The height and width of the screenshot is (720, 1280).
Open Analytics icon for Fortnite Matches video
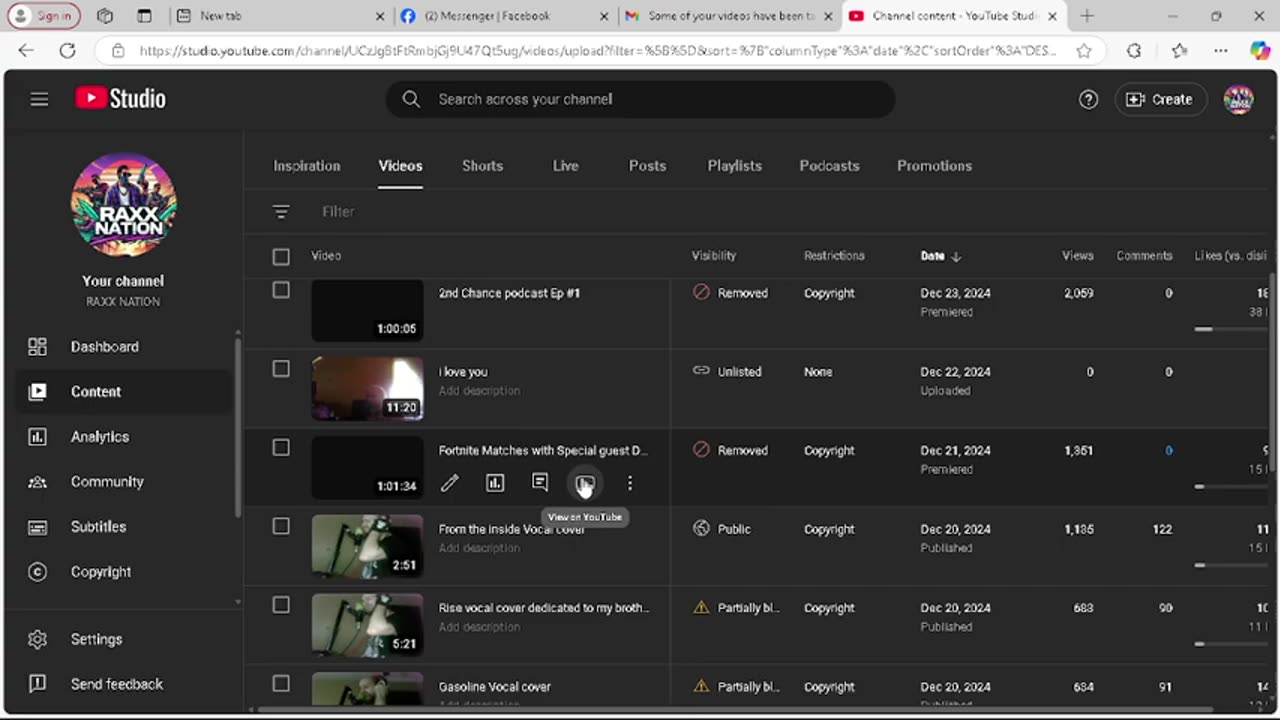click(495, 484)
